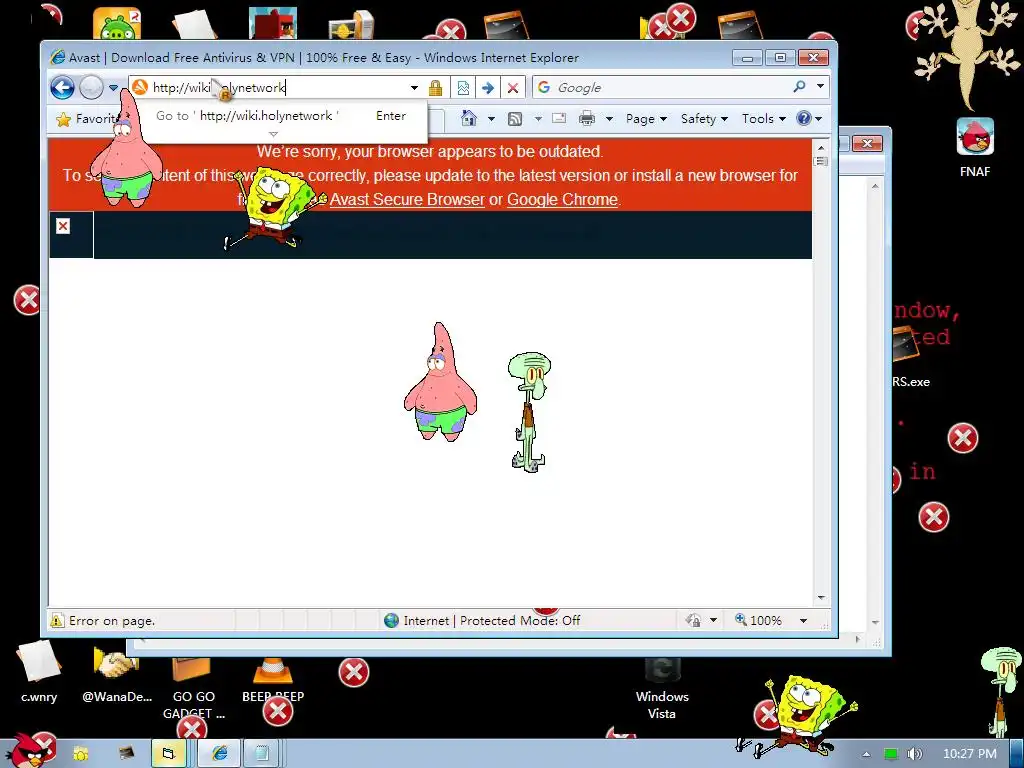The image size is (1024, 768).
Task: Open the Home button dropdown arrow
Action: 491,119
